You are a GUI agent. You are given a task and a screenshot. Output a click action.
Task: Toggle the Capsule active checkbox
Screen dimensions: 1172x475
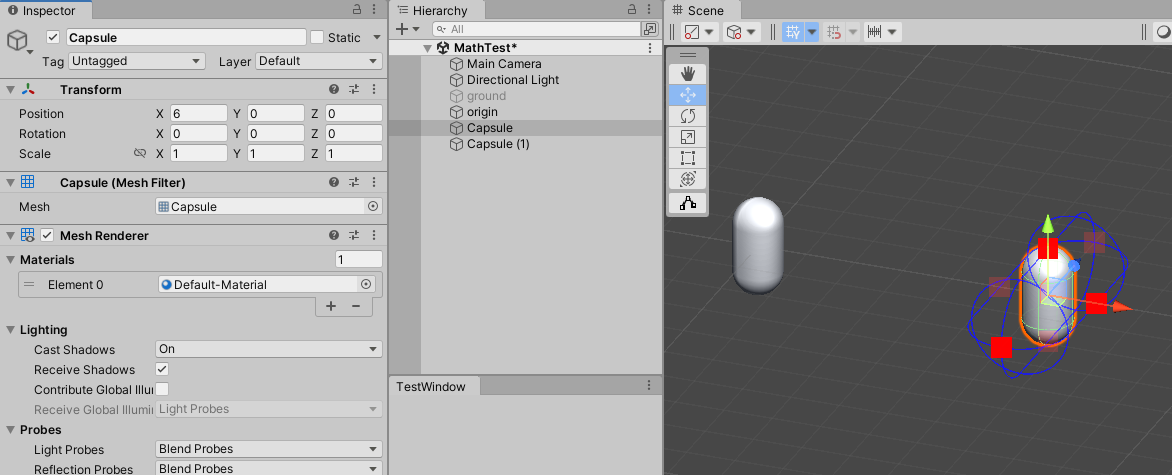click(x=52, y=37)
